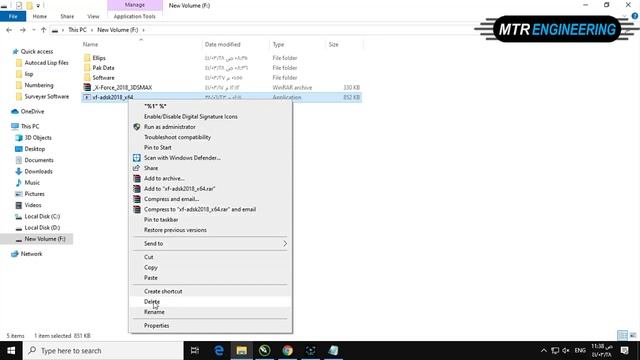Click the ENG language indicator

point(580,351)
